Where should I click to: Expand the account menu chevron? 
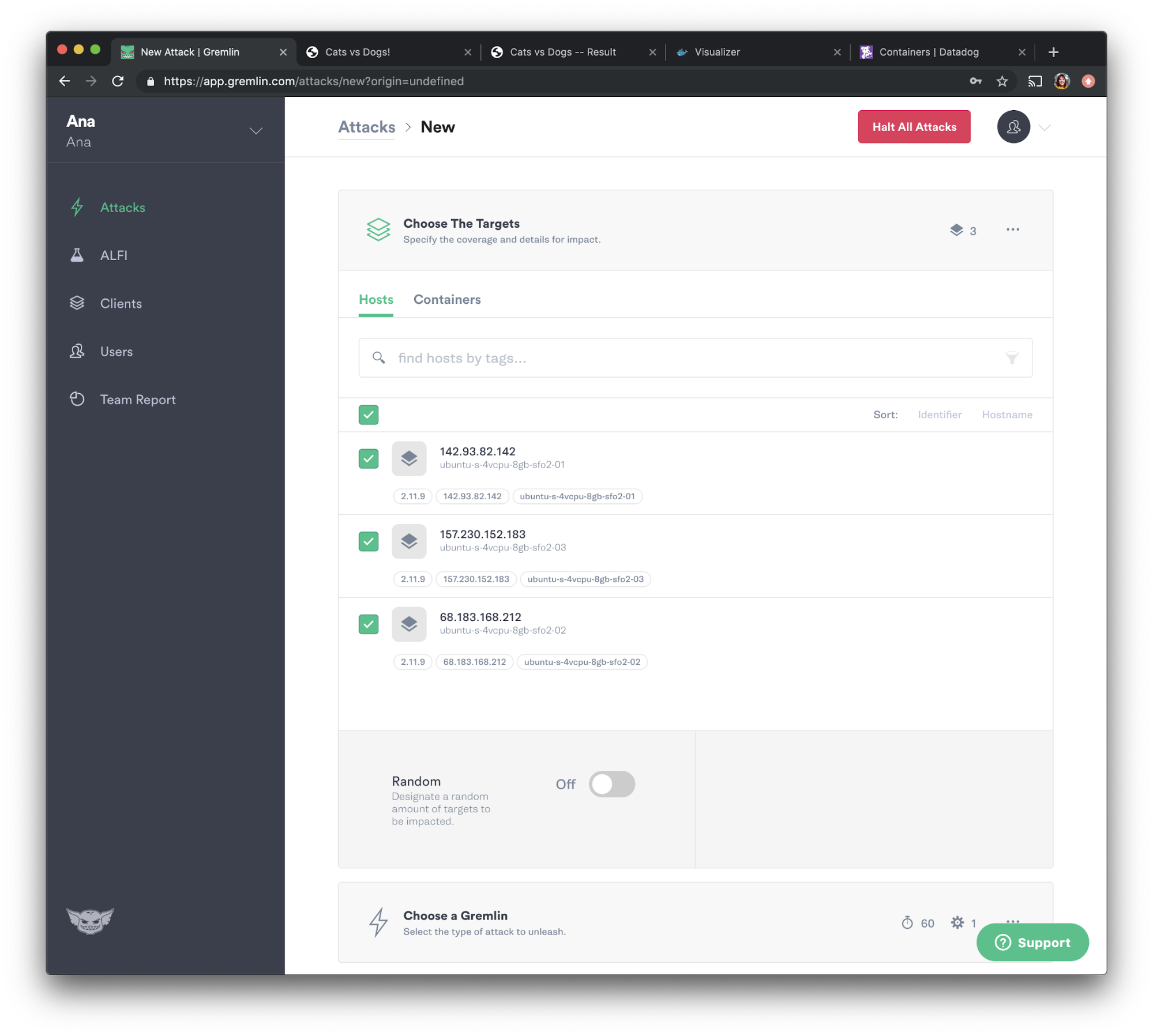point(1045,127)
